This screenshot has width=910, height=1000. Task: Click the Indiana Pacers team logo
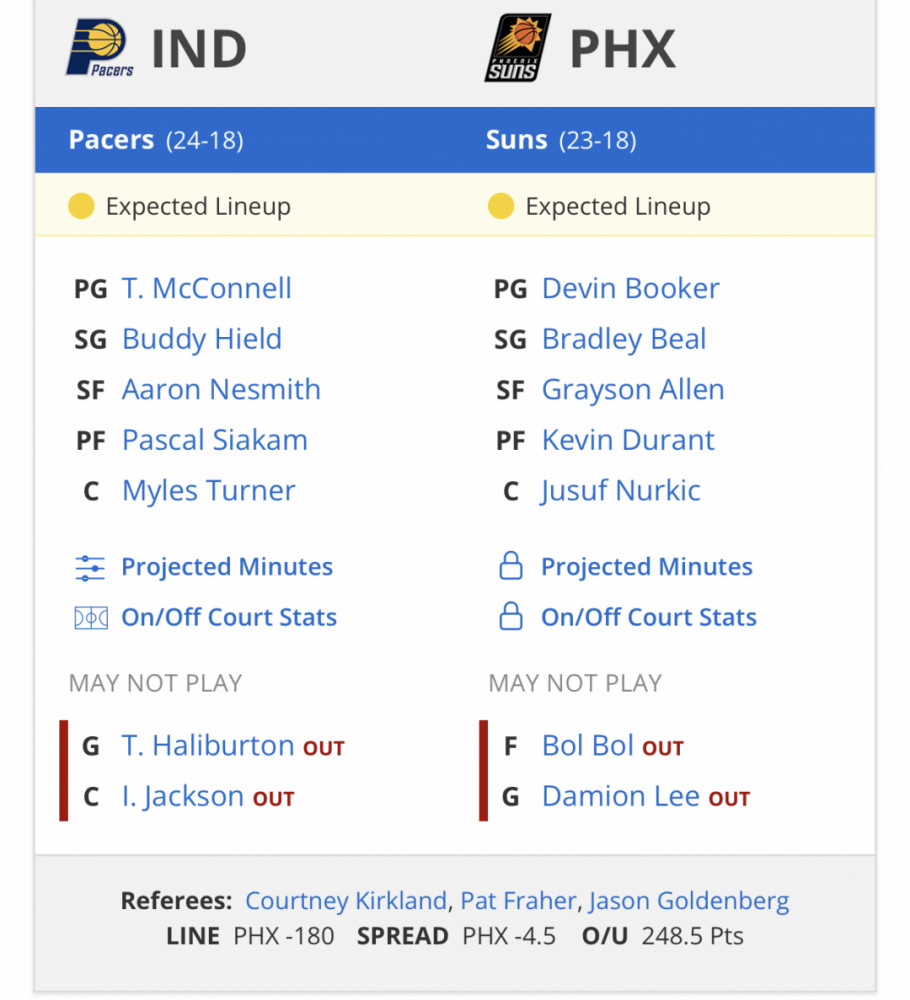click(100, 48)
